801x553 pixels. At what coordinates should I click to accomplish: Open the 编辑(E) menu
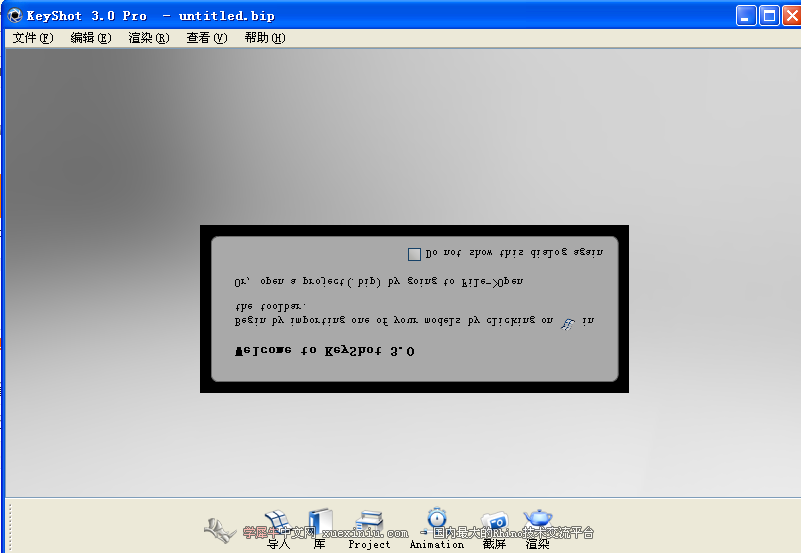[x=90, y=38]
